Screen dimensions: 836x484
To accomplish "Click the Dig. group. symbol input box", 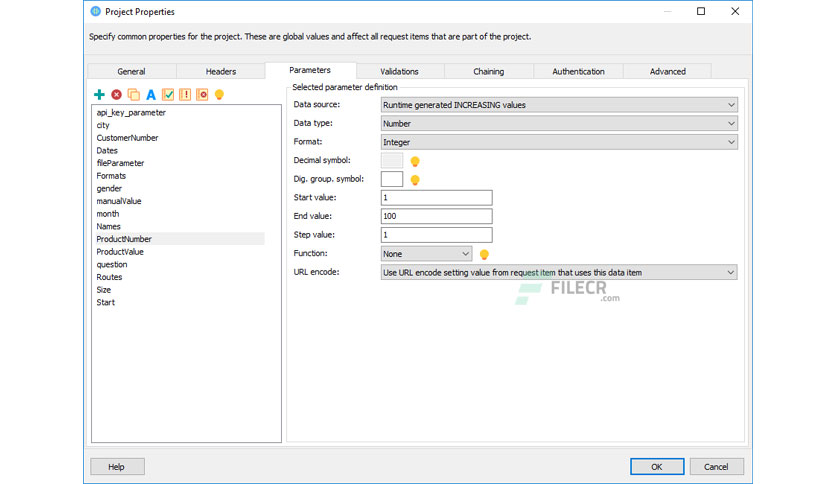I will [392, 179].
